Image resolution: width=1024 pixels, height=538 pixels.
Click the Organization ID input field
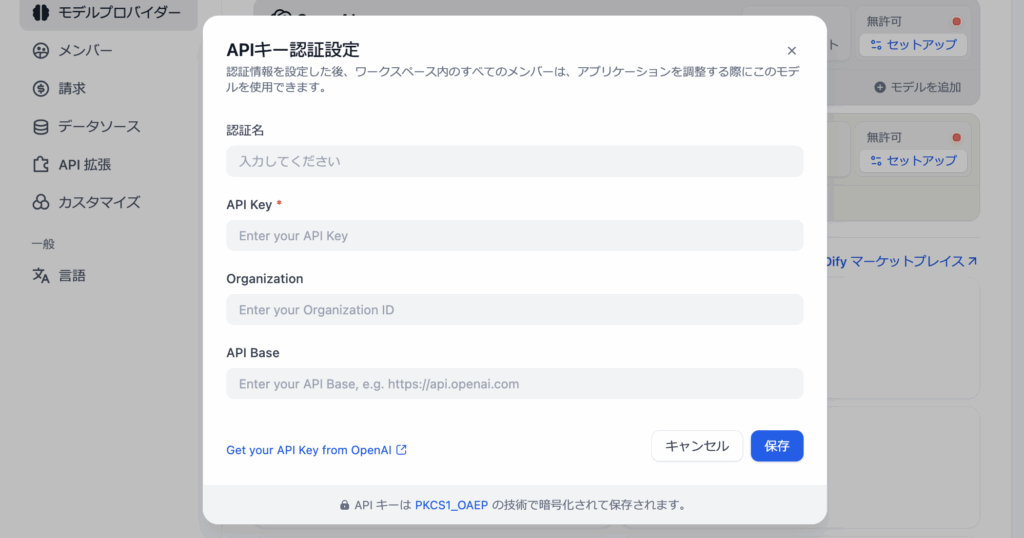[x=514, y=310]
